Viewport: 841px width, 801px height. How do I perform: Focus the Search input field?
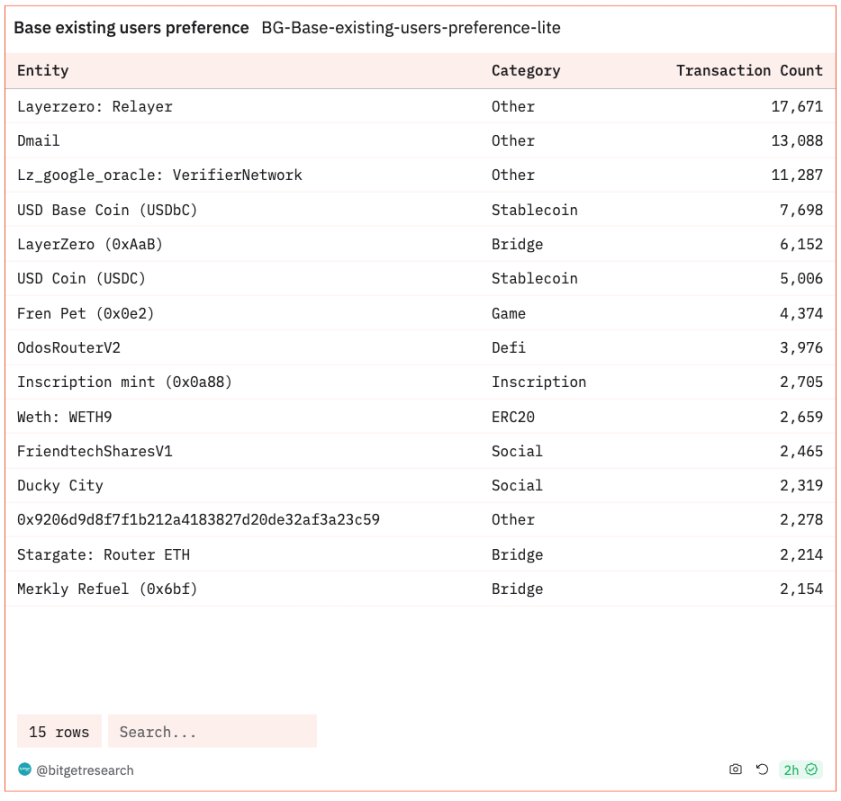[212, 732]
